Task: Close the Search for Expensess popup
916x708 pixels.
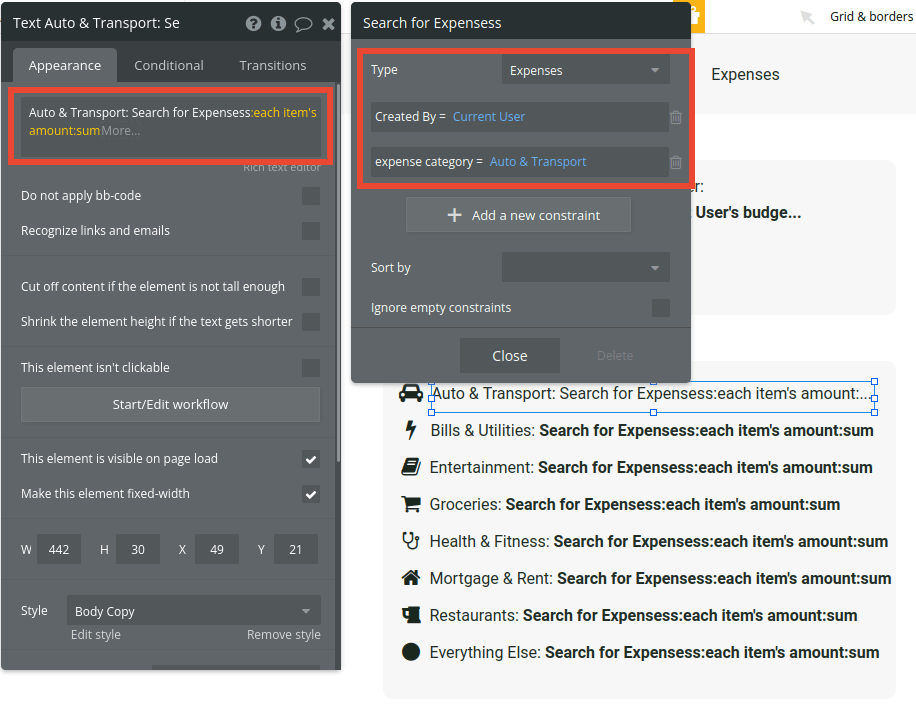Action: coord(509,355)
